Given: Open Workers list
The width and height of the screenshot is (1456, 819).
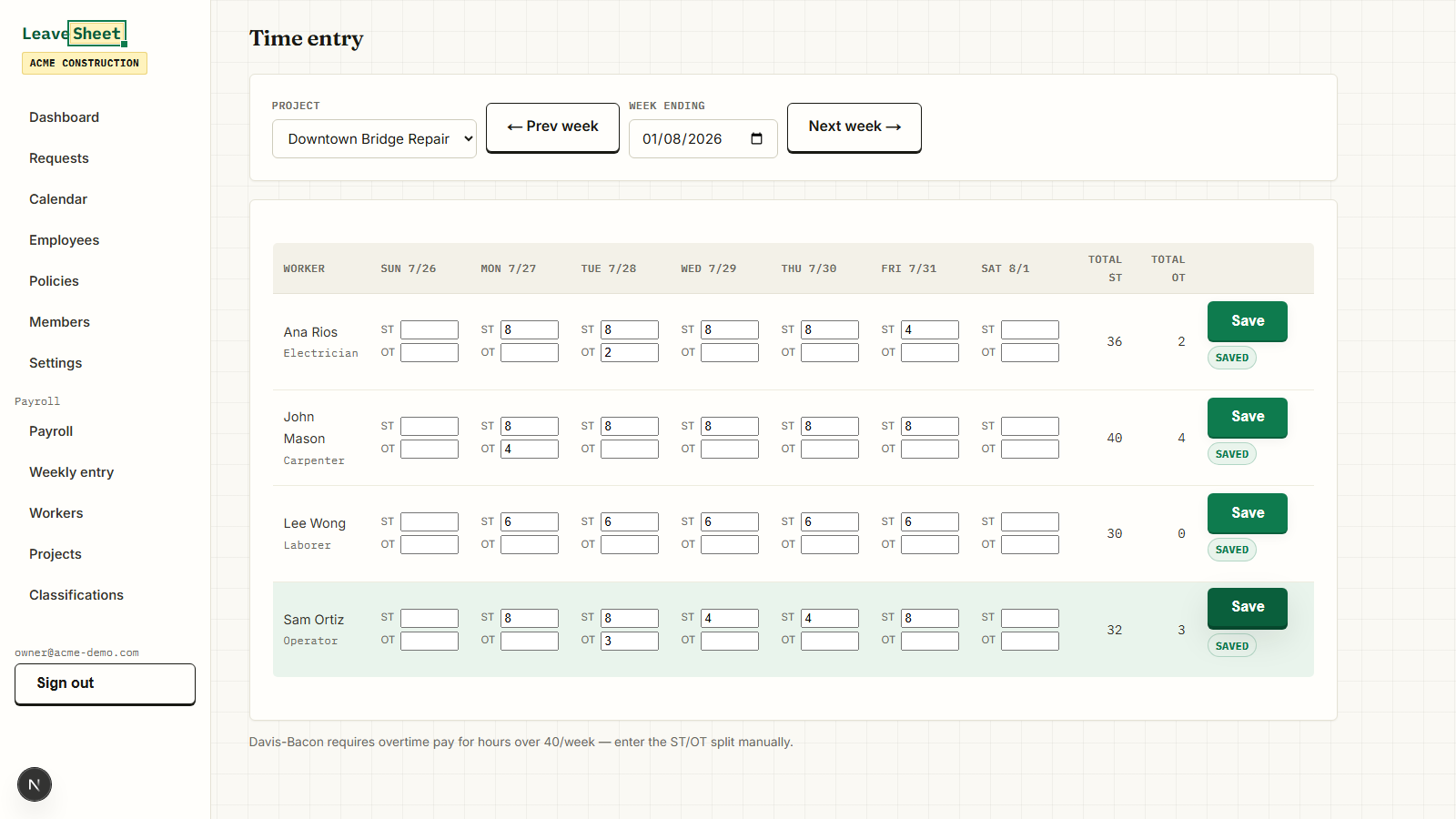Looking at the screenshot, I should pyautogui.click(x=56, y=513).
